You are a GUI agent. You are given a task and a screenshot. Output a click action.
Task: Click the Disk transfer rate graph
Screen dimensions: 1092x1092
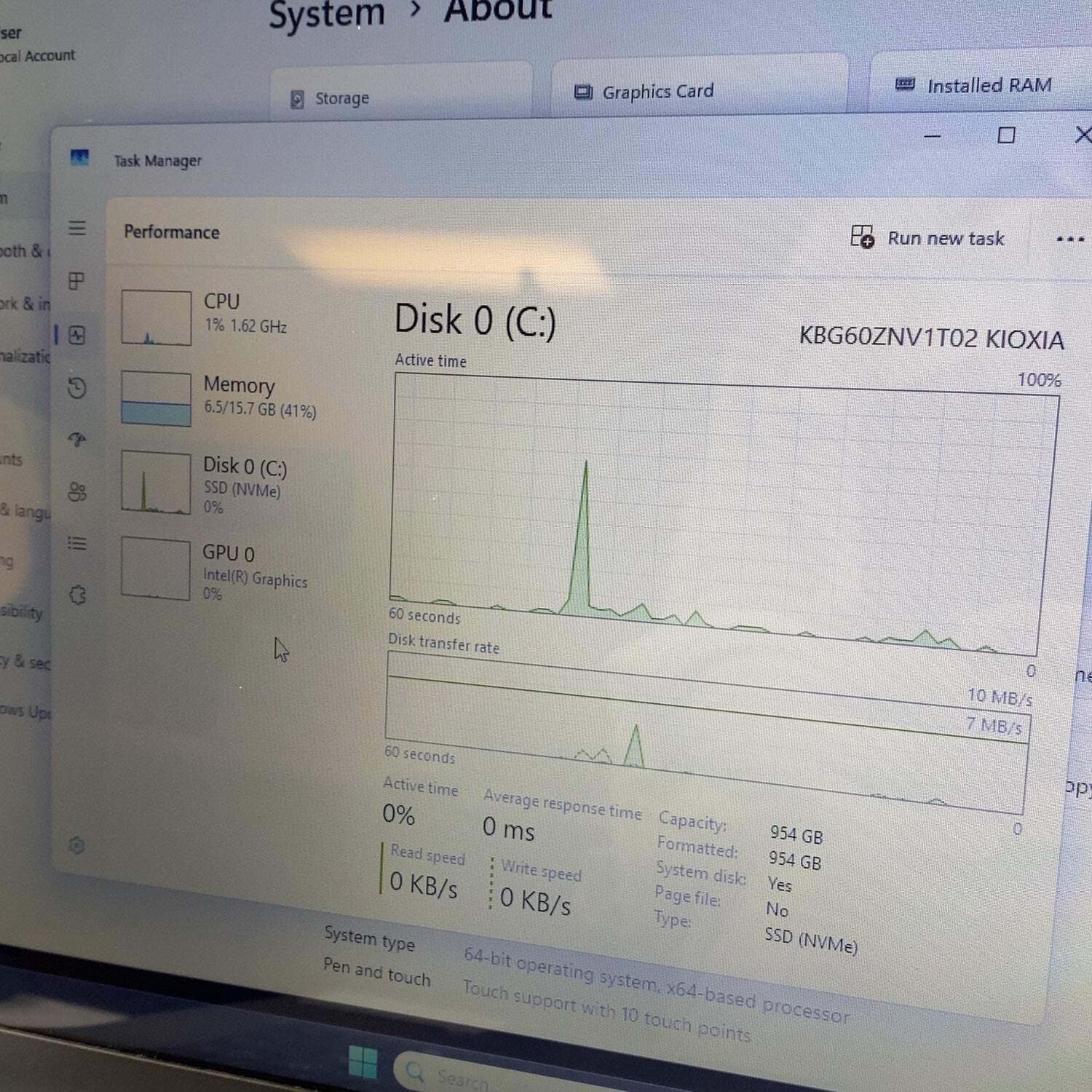(x=706, y=732)
